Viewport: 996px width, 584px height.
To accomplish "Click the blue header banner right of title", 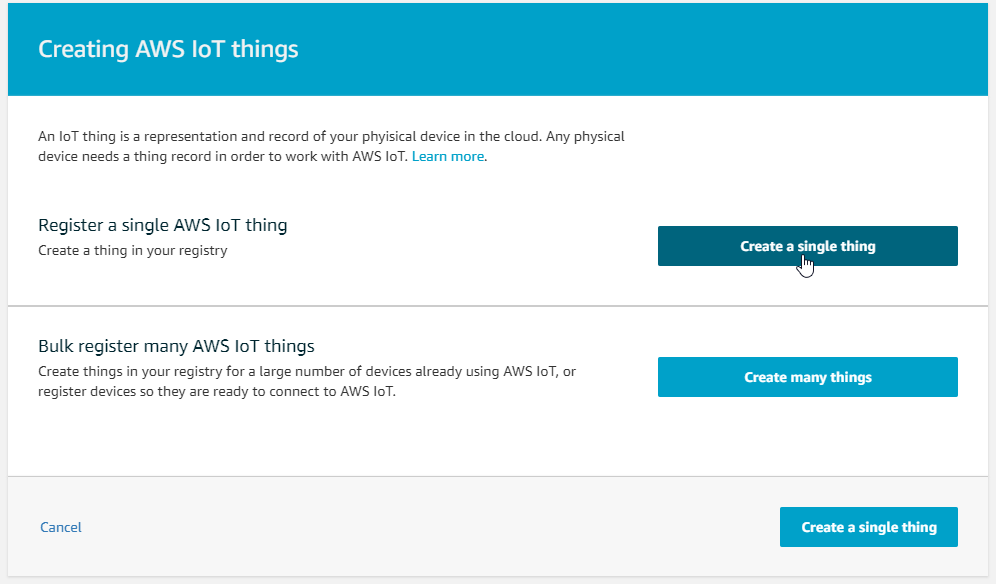I will click(635, 49).
